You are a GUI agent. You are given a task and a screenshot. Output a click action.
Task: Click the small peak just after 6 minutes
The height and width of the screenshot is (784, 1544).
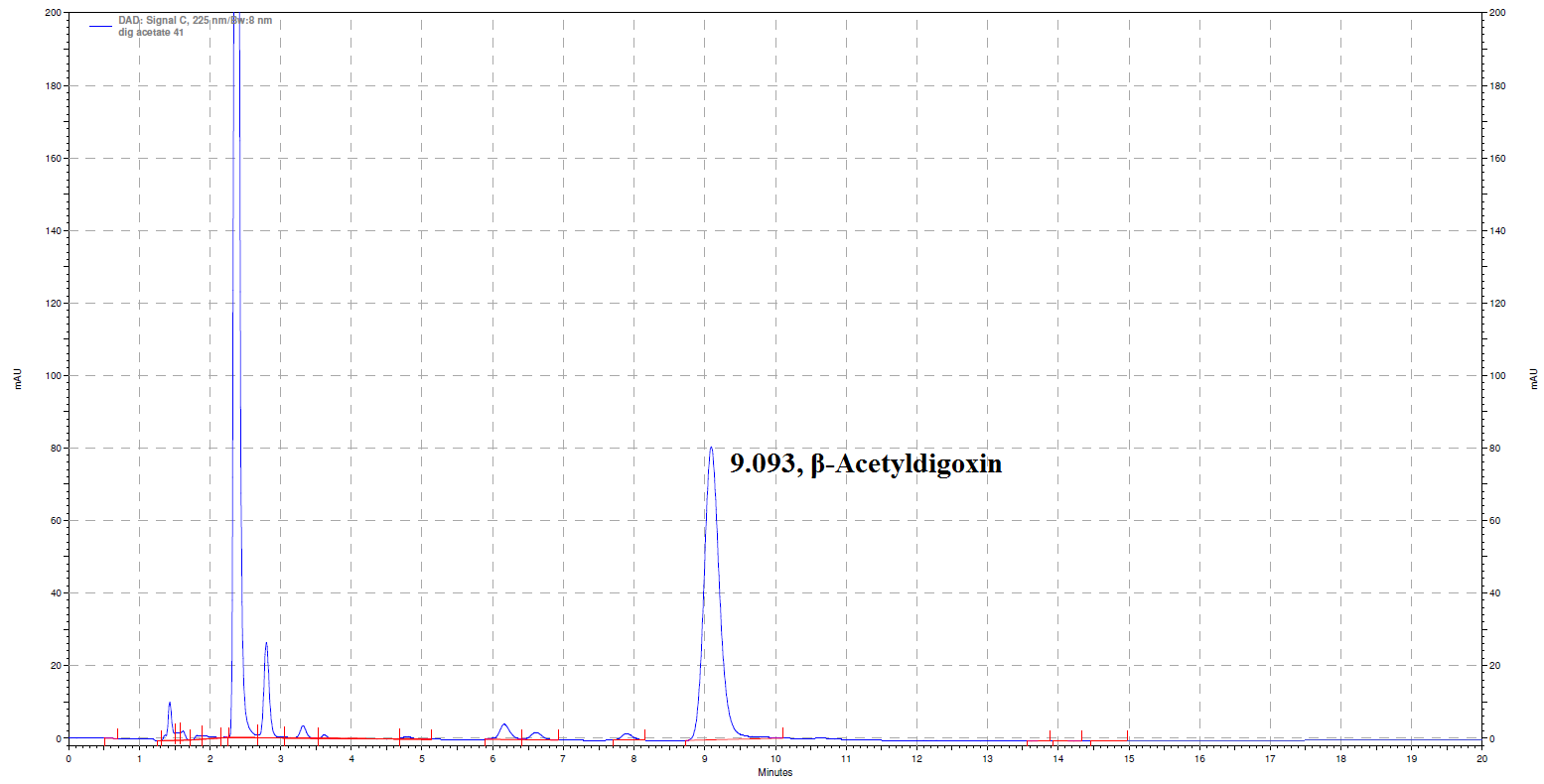504,724
